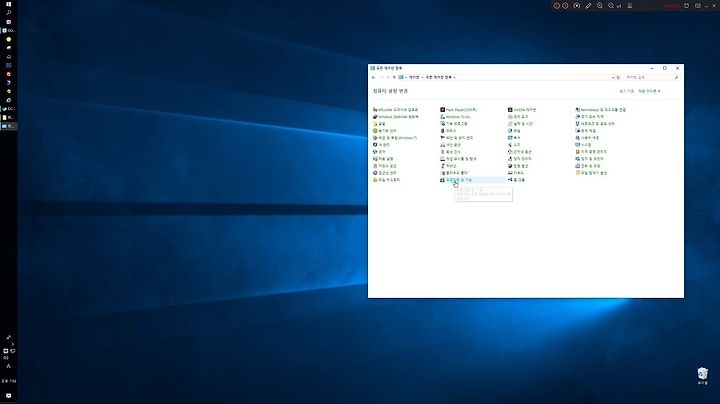Select 제어판 in the breadcrumb path
Image resolution: width=720 pixels, height=404 pixels.
(414, 77)
